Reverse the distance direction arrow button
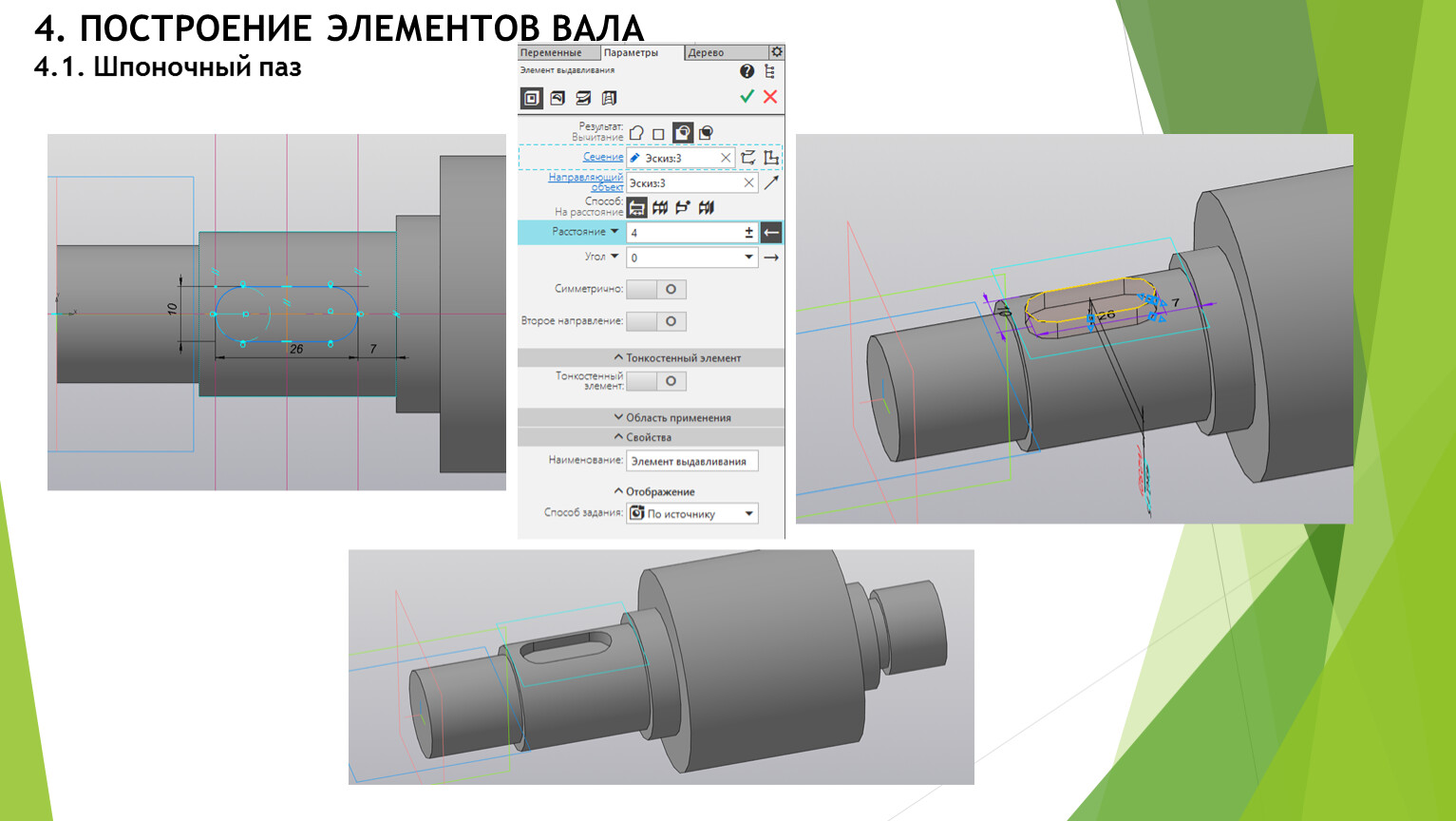Screen dimensions: 1456x821 [771, 232]
